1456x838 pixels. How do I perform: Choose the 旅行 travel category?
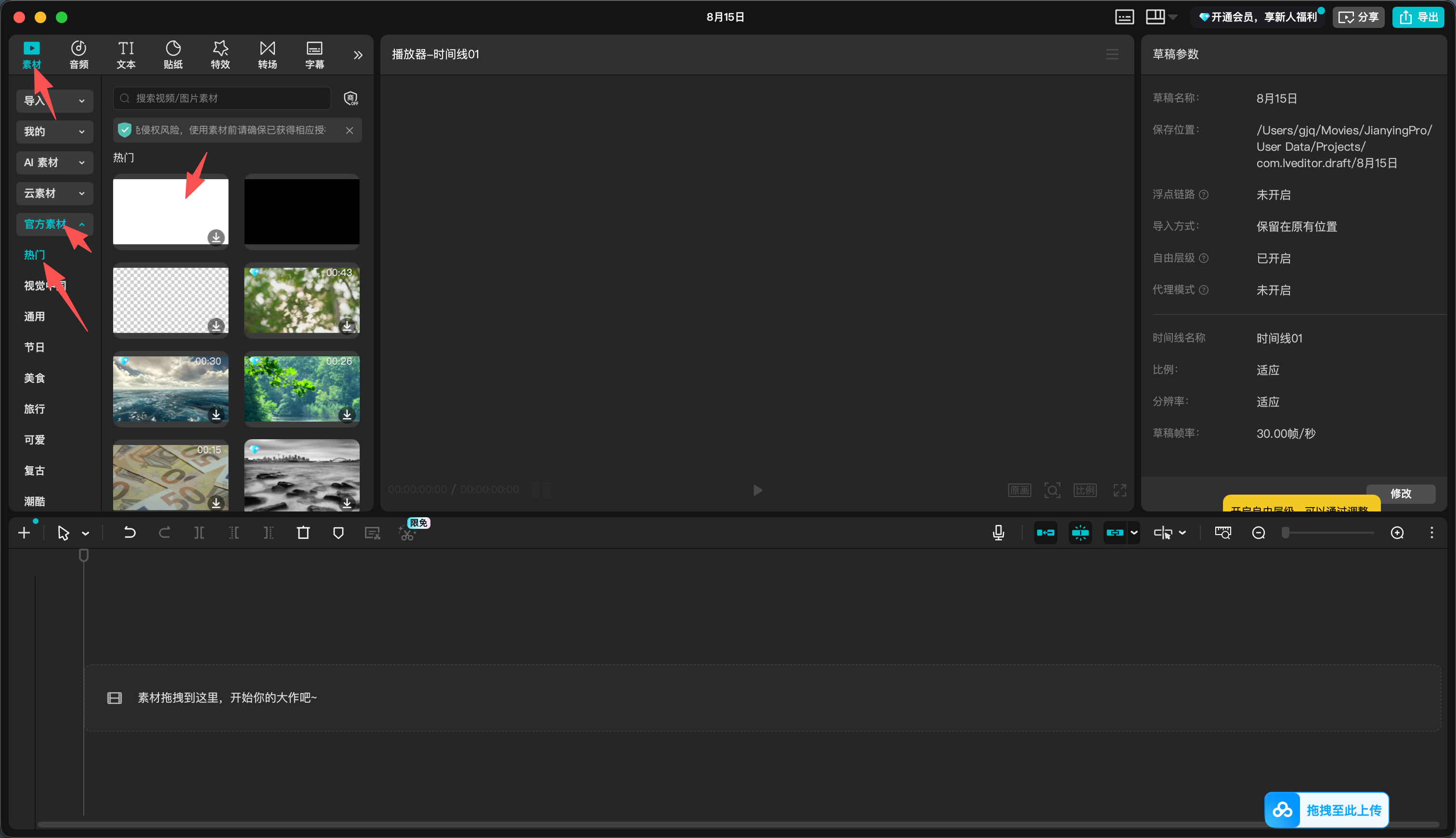click(x=35, y=408)
